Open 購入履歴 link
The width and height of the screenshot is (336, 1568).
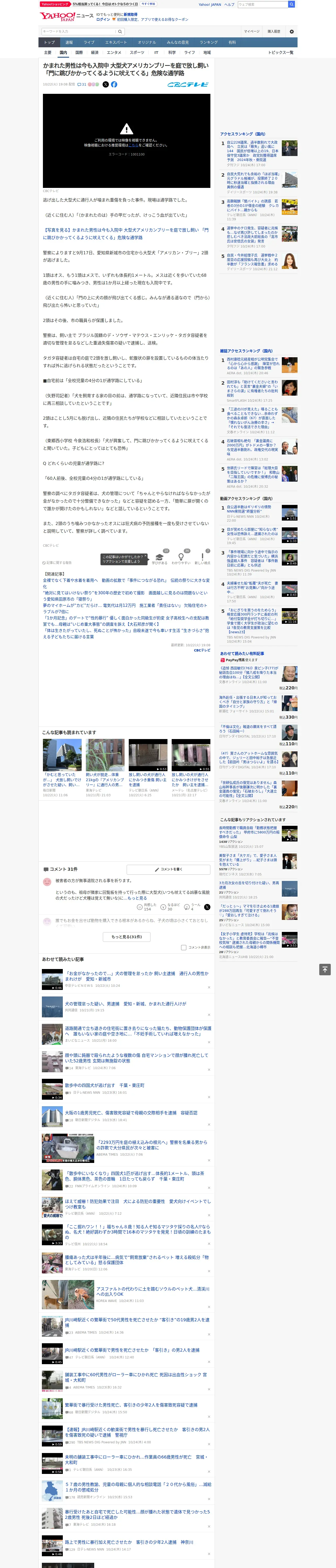(x=274, y=31)
